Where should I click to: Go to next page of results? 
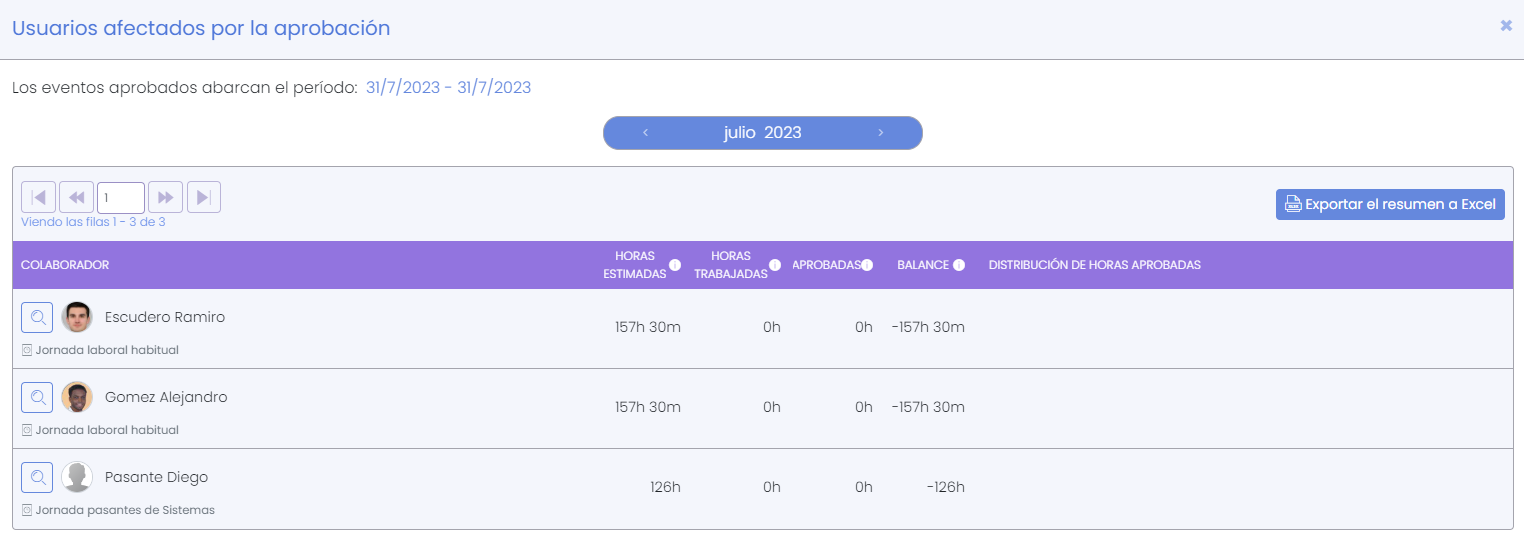click(x=166, y=197)
